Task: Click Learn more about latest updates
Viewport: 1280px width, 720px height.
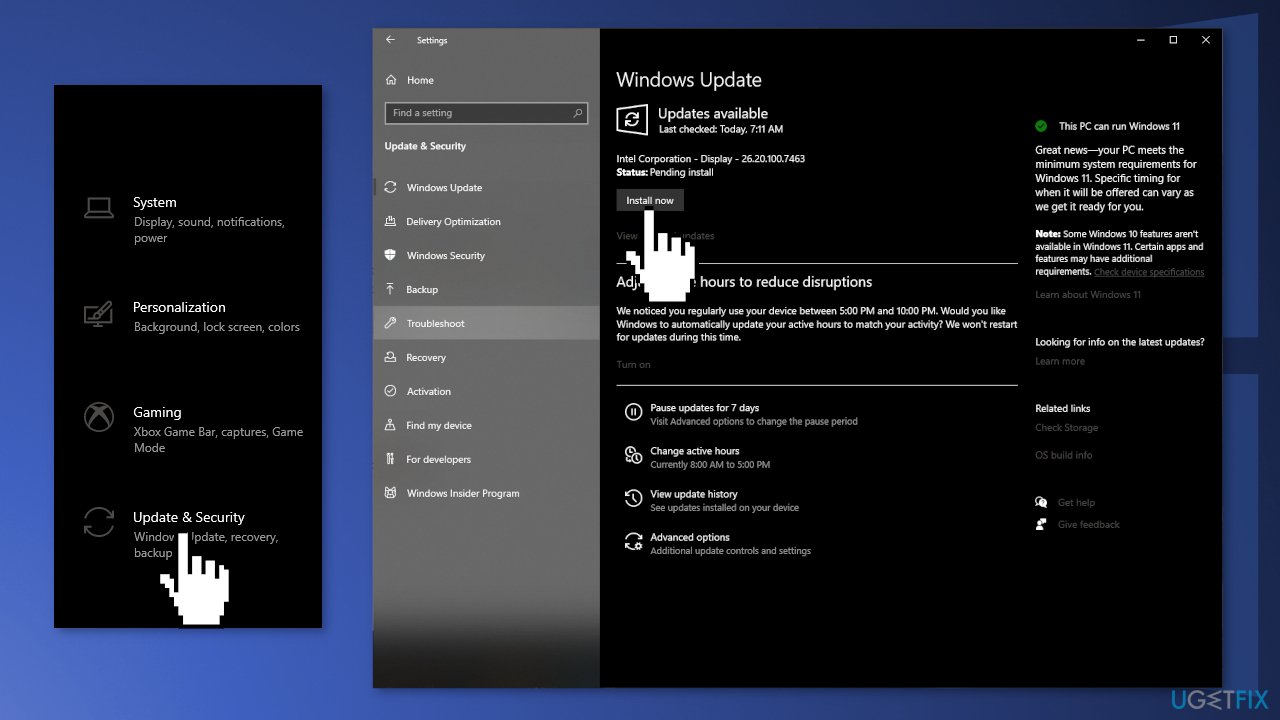Action: (x=1060, y=361)
